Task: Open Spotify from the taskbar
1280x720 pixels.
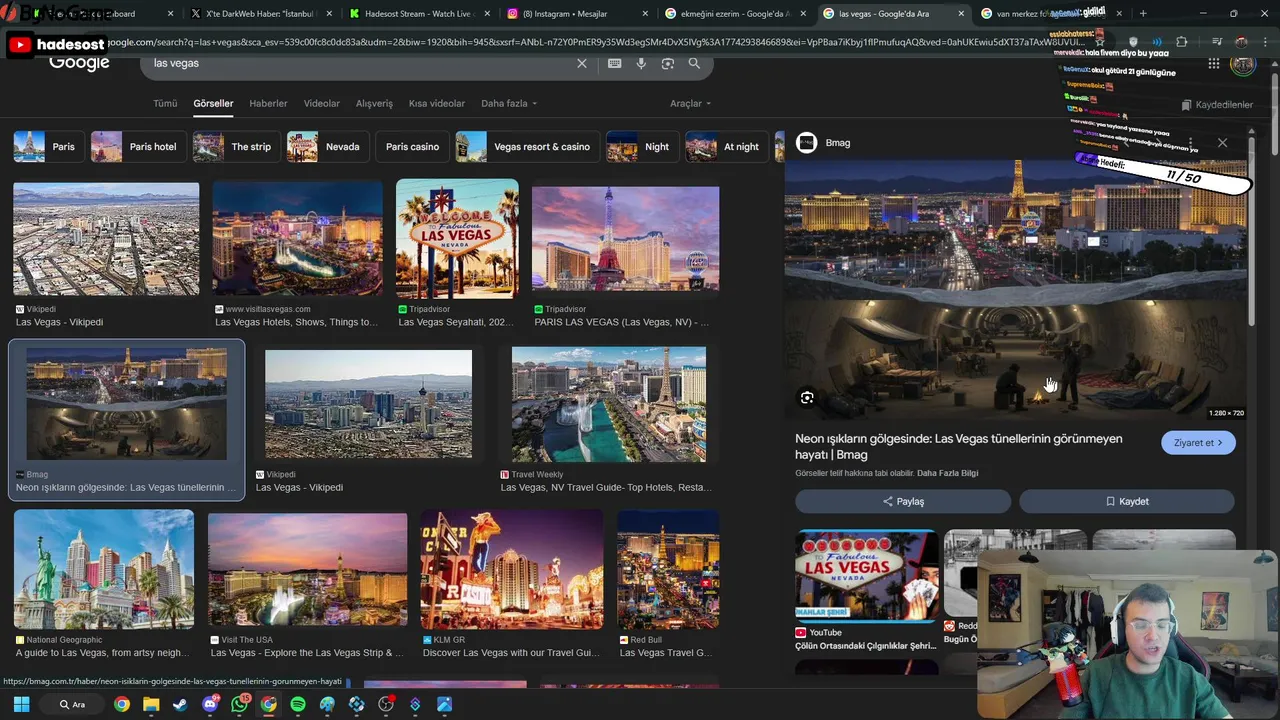Action: point(298,704)
